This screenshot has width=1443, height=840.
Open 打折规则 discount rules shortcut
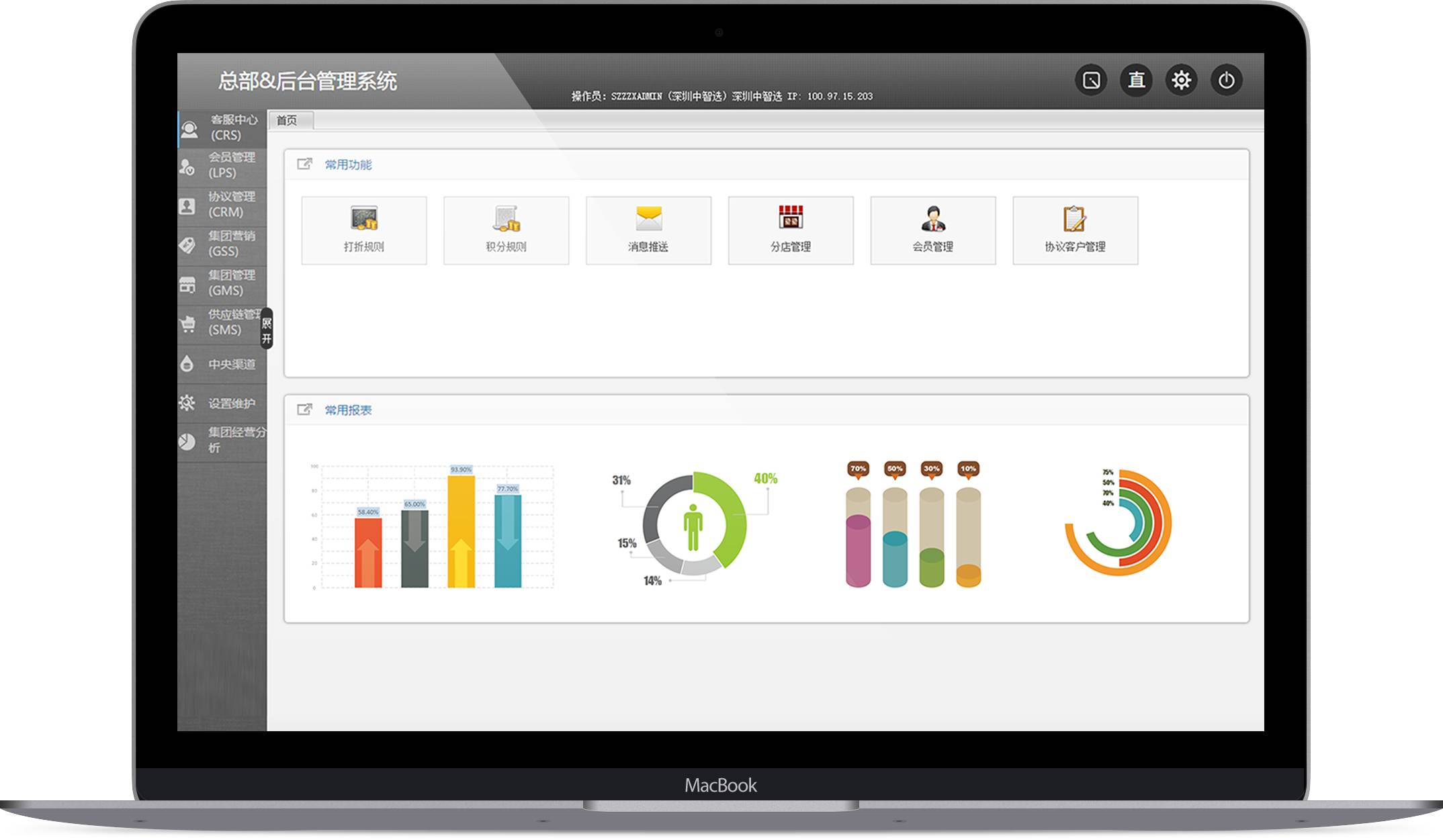tap(363, 230)
